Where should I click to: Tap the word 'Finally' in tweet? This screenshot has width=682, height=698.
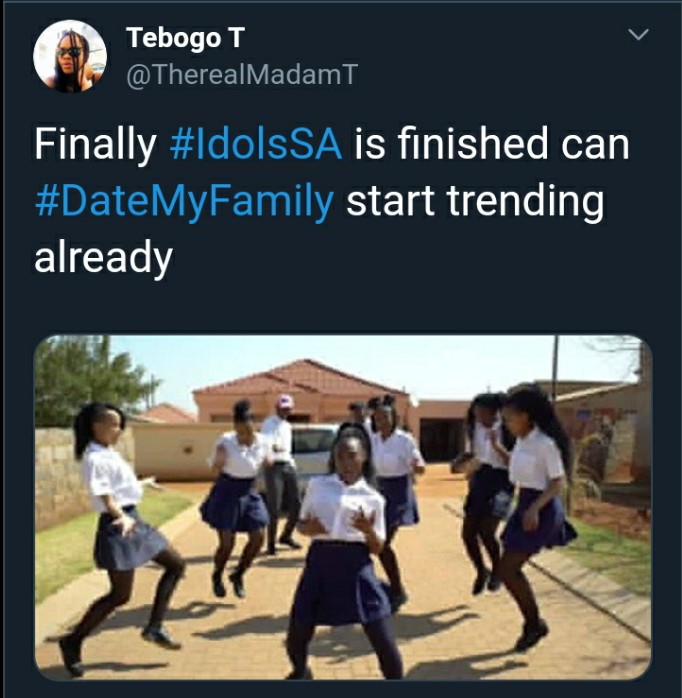pyautogui.click(x=95, y=145)
